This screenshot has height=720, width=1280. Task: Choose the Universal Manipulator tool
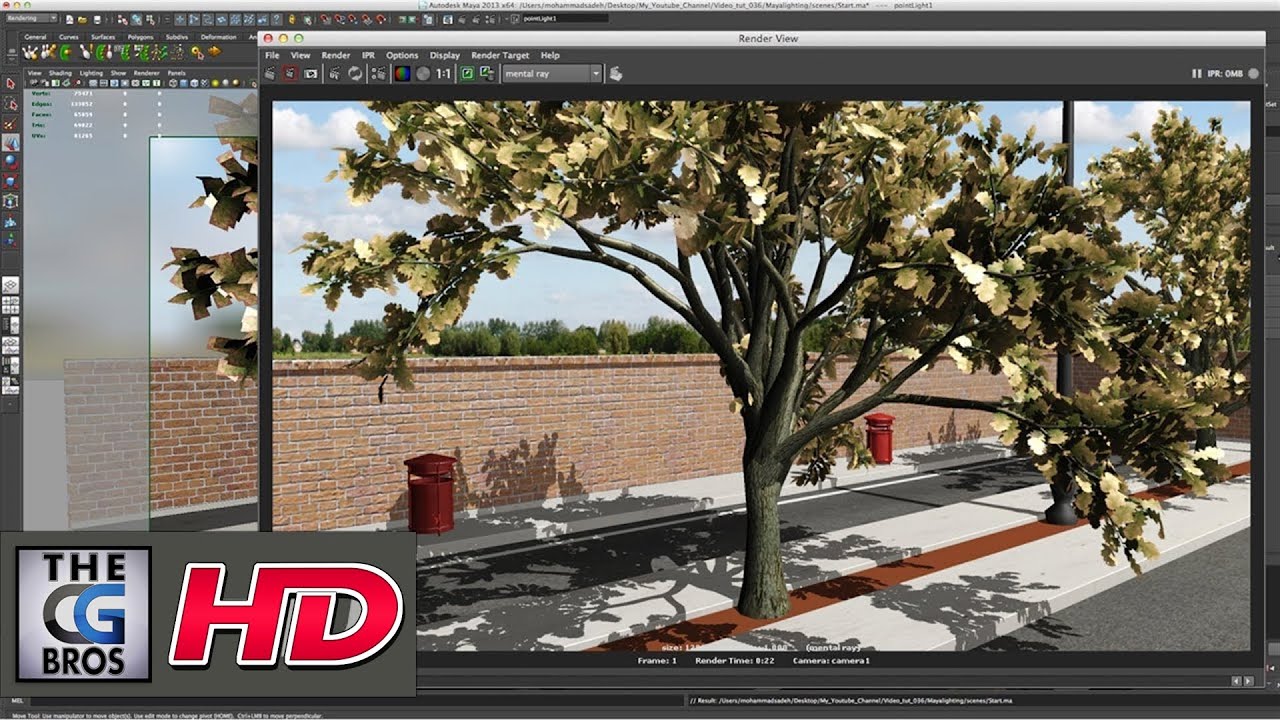10,201
